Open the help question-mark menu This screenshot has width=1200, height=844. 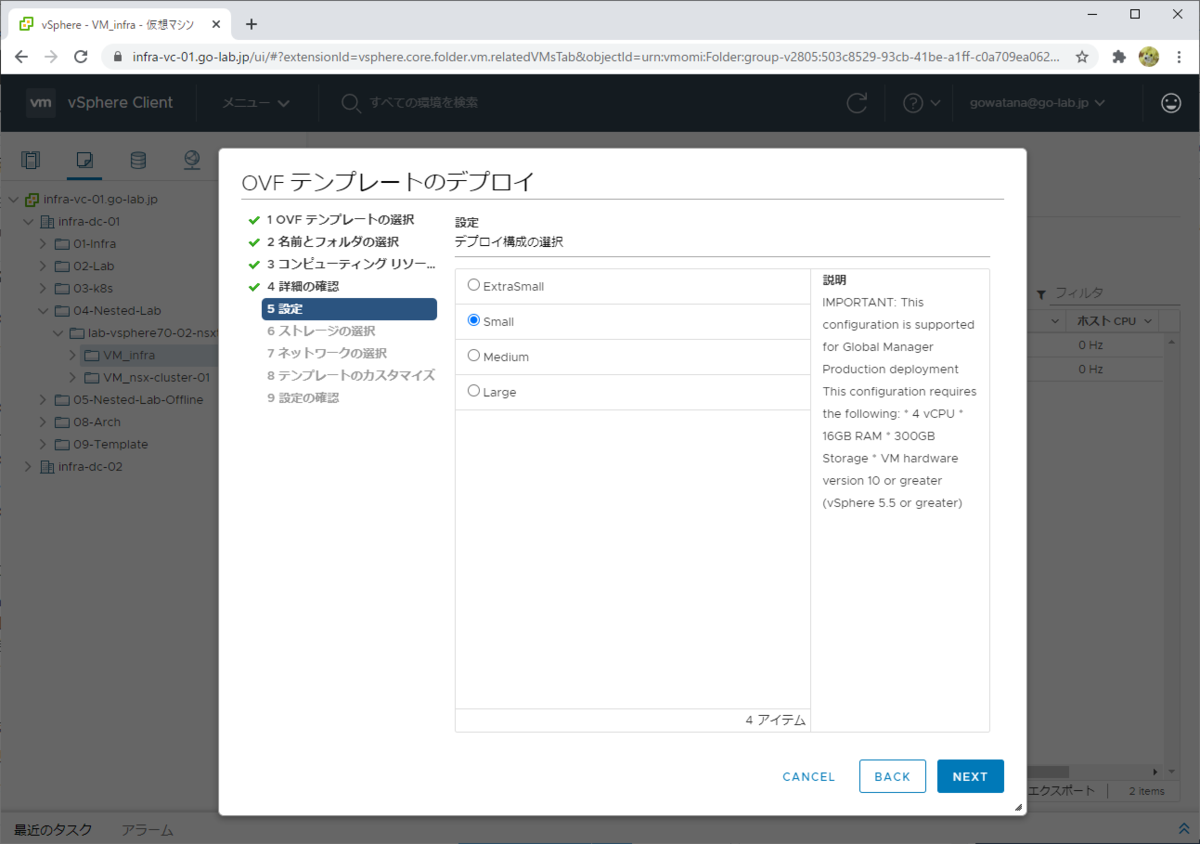pyautogui.click(x=921, y=102)
